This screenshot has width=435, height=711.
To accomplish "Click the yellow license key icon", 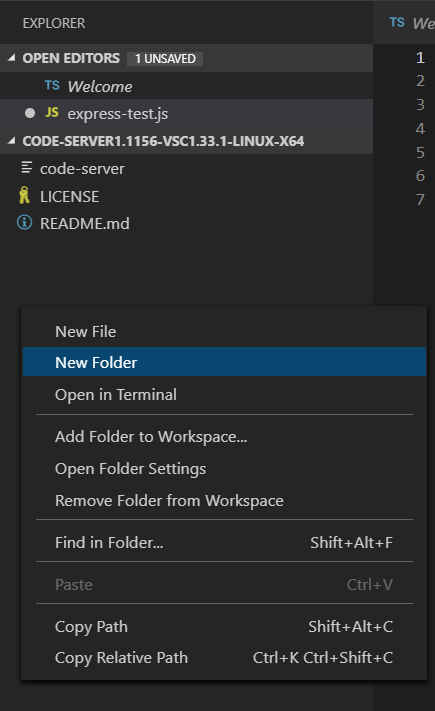I will point(24,195).
